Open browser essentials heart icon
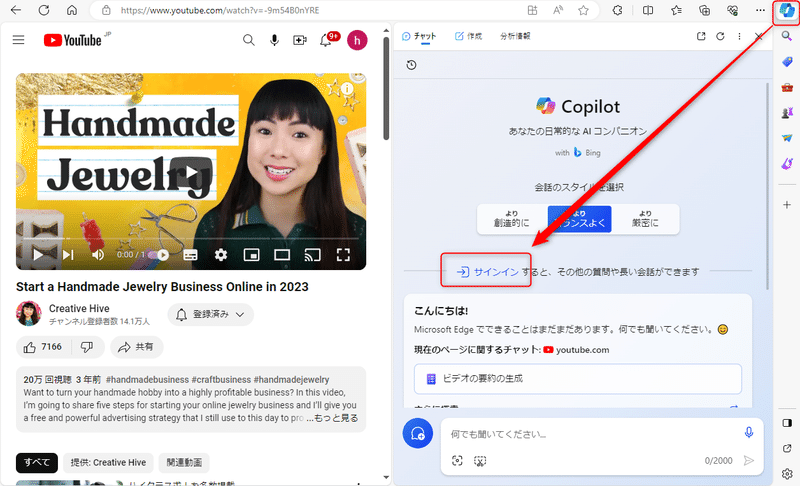 coord(732,10)
